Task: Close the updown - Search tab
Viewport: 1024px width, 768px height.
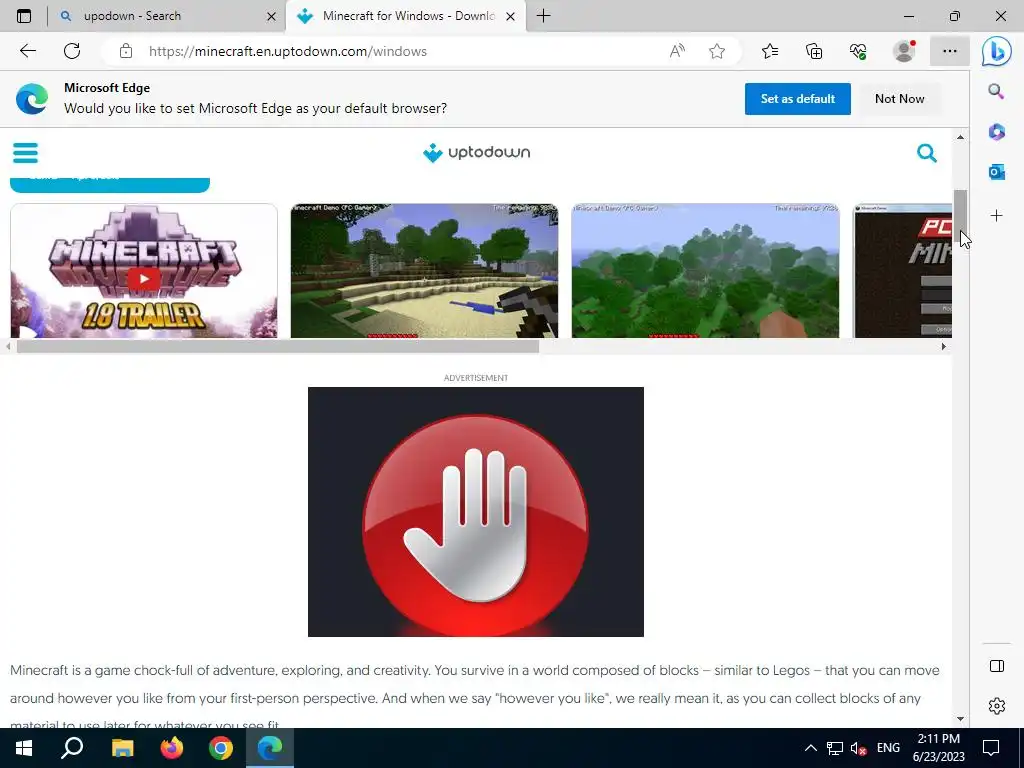Action: point(272,16)
